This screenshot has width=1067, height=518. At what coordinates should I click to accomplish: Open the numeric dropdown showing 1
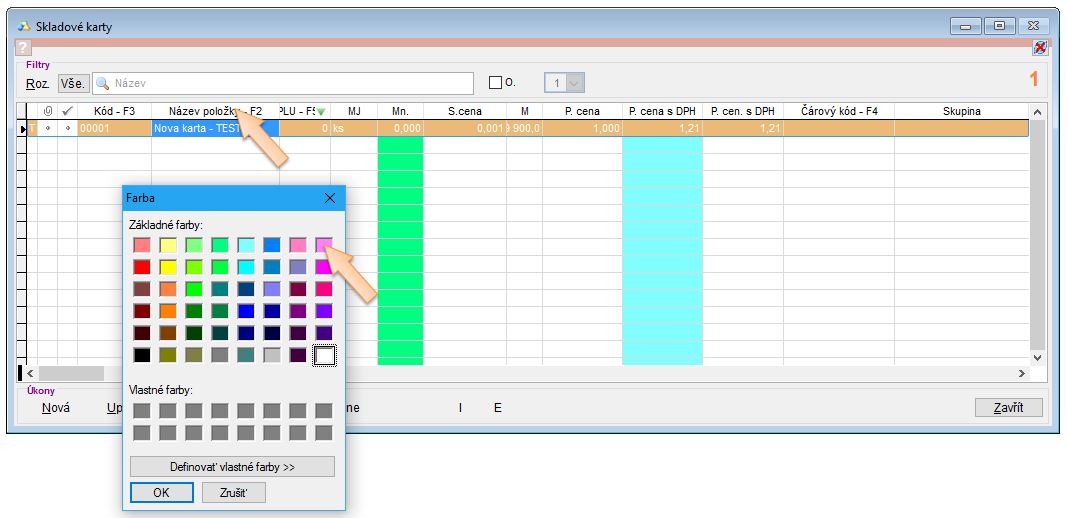(575, 83)
